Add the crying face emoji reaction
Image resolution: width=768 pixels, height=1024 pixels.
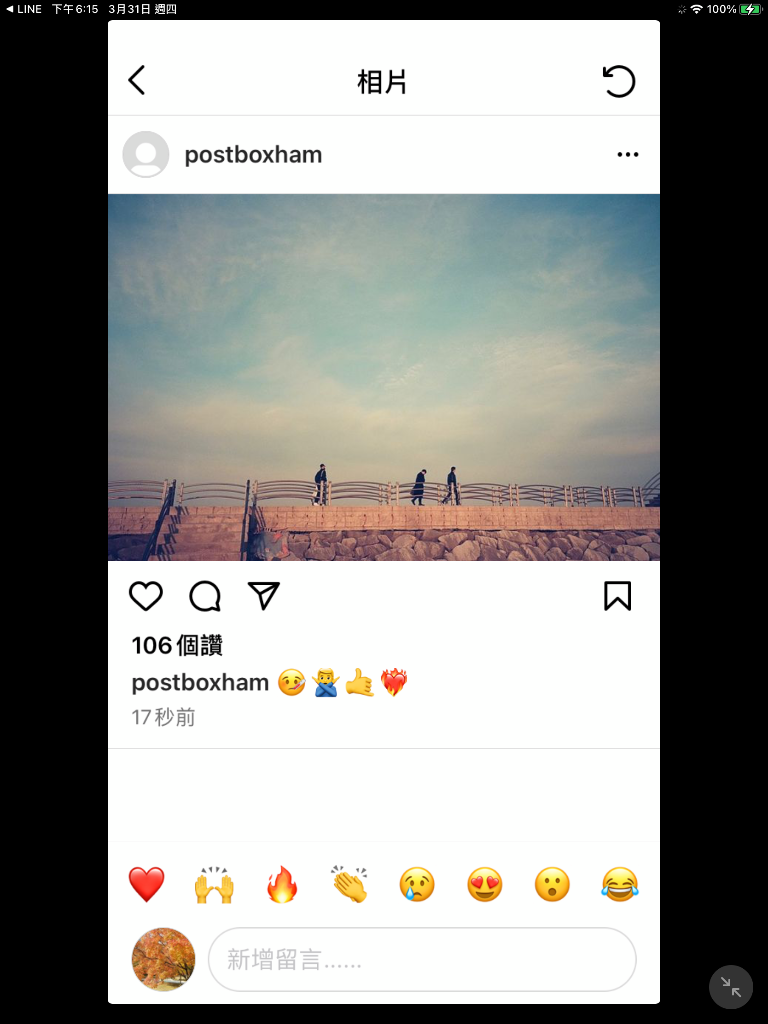pos(417,884)
